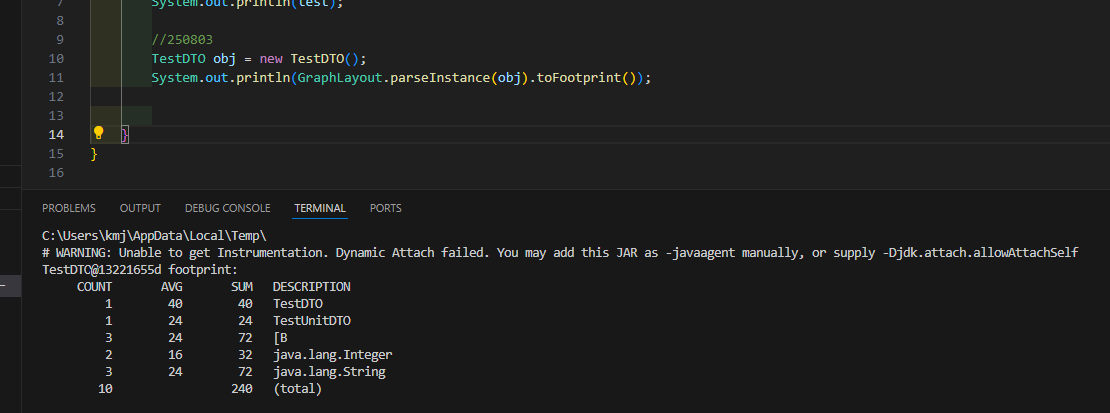The image size is (1110, 413).
Task: Click the //250803 comment on line 9
Action: tap(182, 39)
